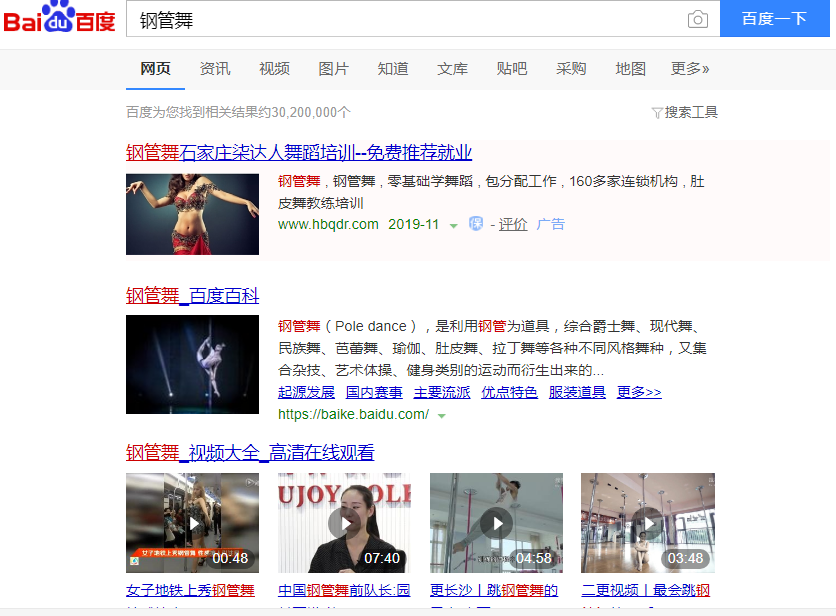Play the 07:40 UJOY video
Image resolution: width=836 pixels, height=616 pixels.
point(344,523)
